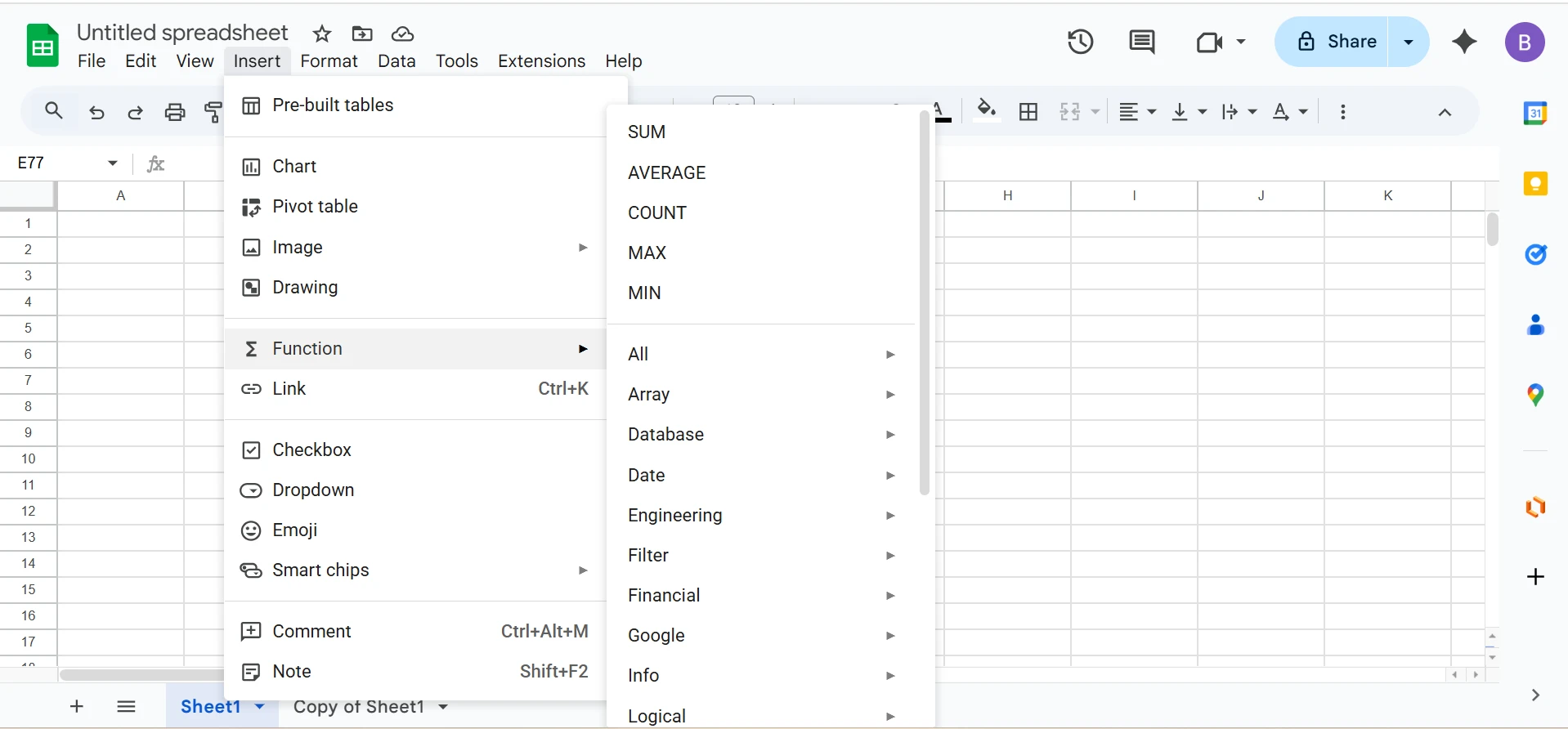Open Google Calendar side panel icon
This screenshot has width=1568, height=729.
click(1535, 114)
